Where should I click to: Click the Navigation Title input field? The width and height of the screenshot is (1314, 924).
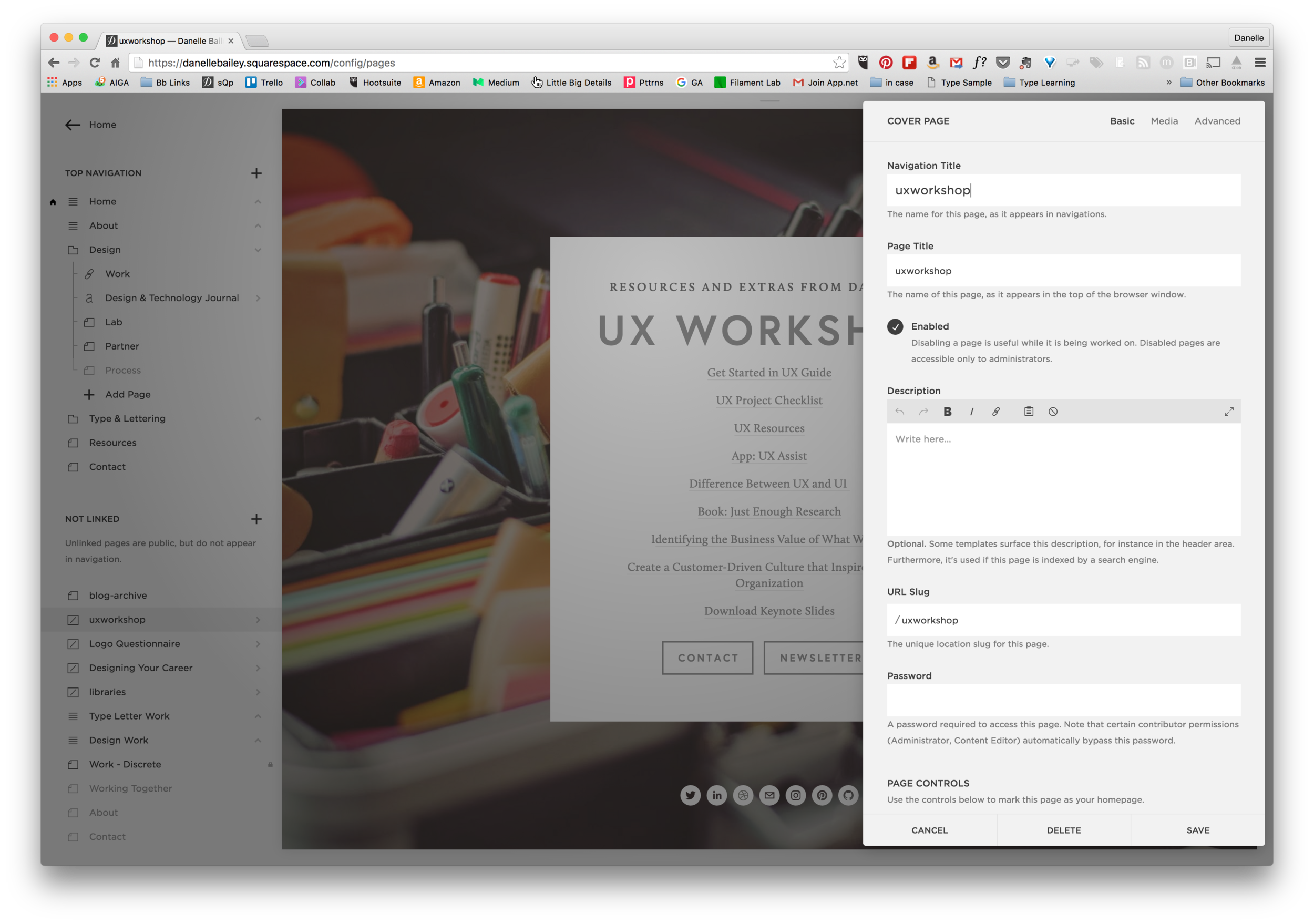(1063, 190)
